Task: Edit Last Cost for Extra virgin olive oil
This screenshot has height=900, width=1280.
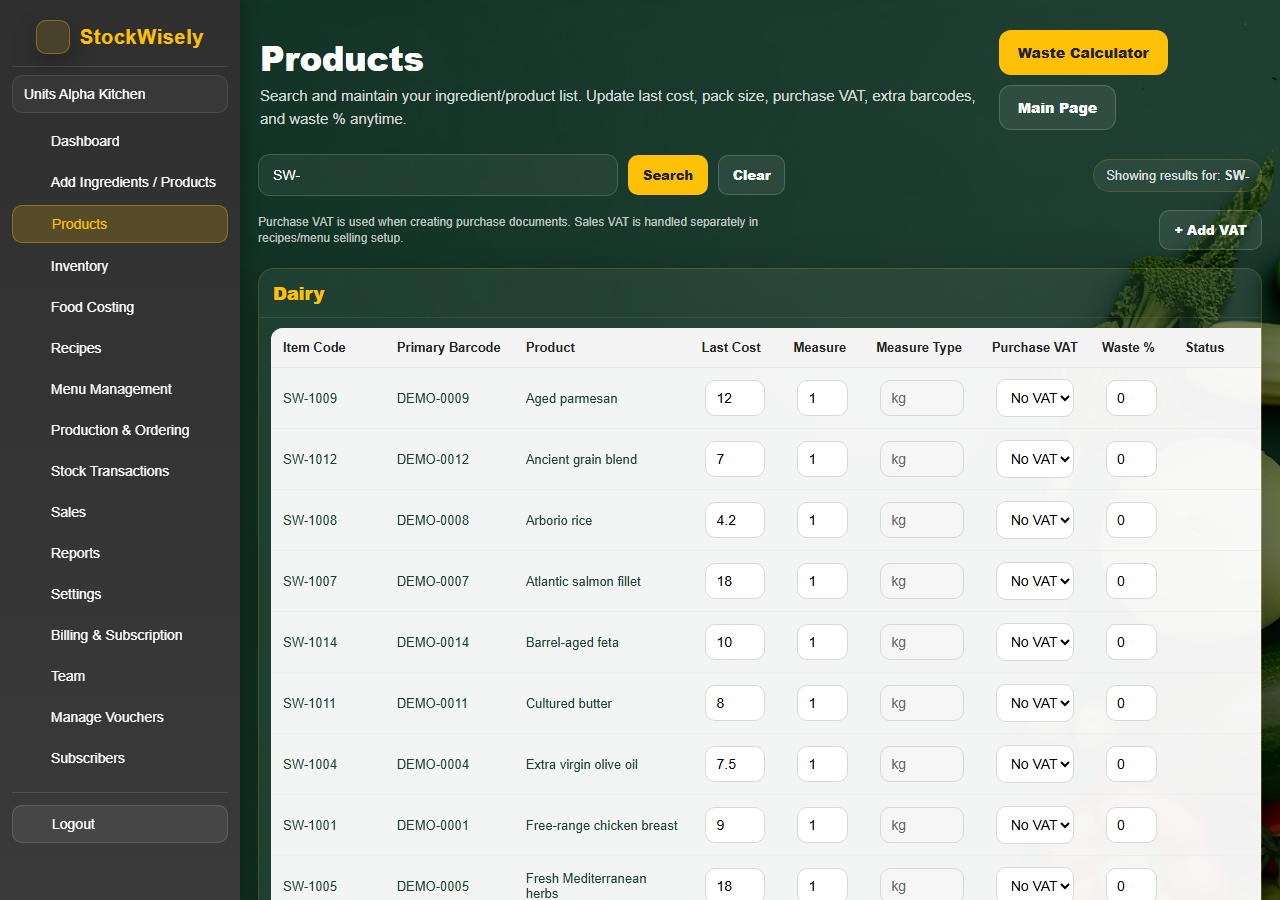Action: (735, 764)
